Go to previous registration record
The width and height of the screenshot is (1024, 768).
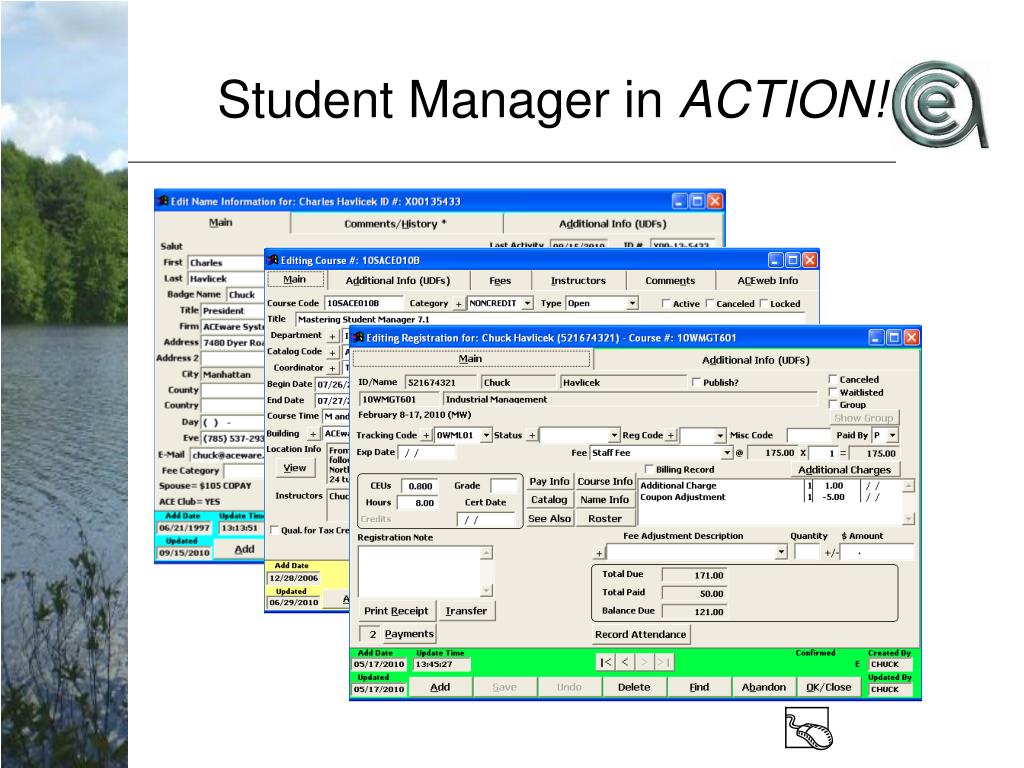click(x=625, y=662)
